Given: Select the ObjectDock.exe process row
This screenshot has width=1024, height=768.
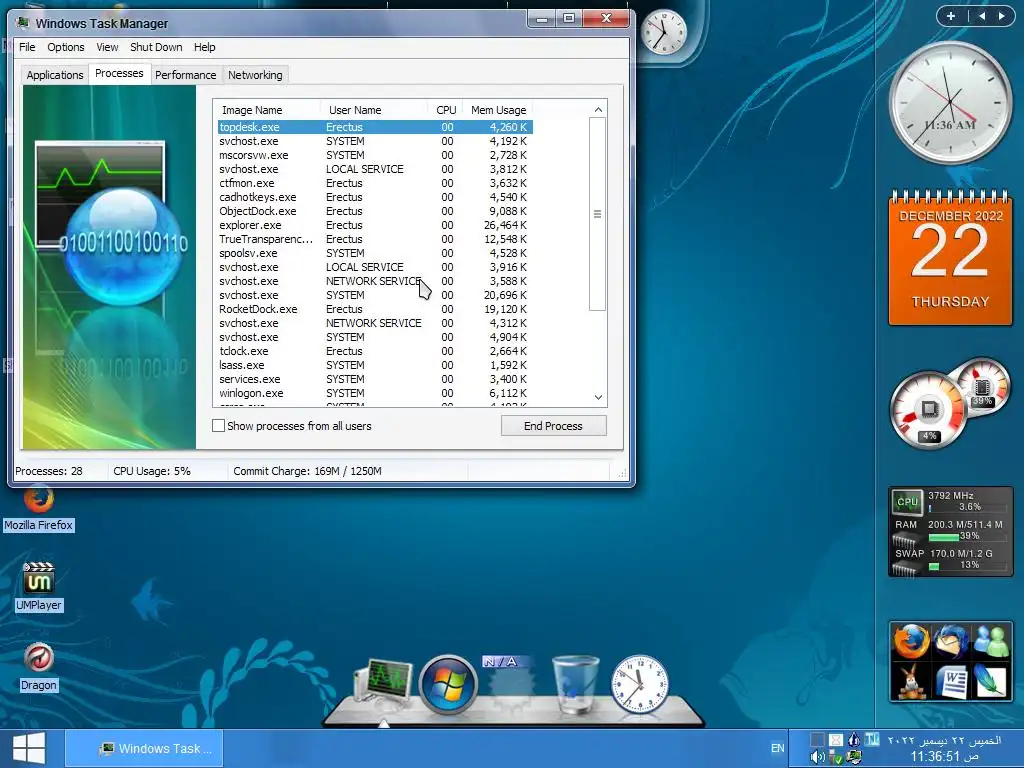Looking at the screenshot, I should pyautogui.click(x=375, y=211).
